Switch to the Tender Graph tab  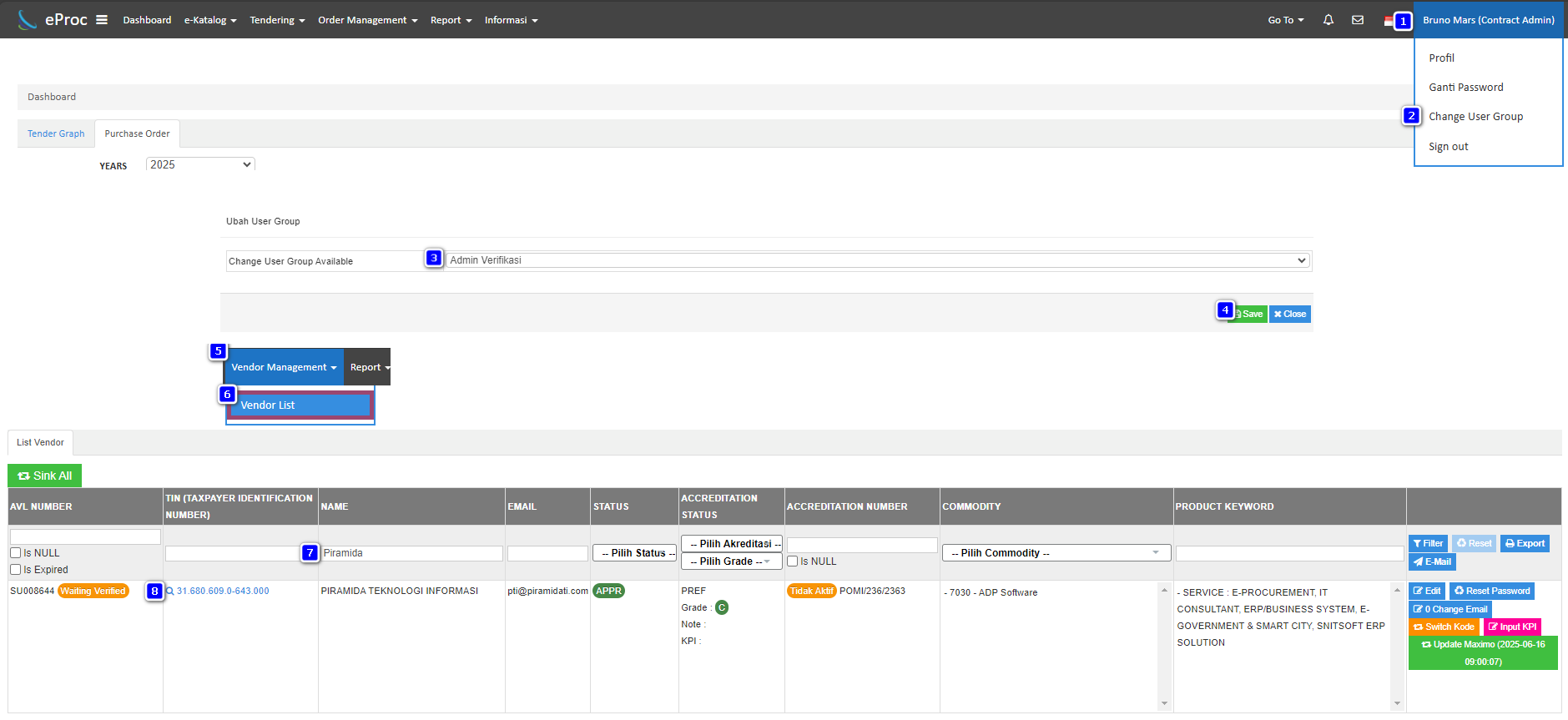(x=56, y=133)
